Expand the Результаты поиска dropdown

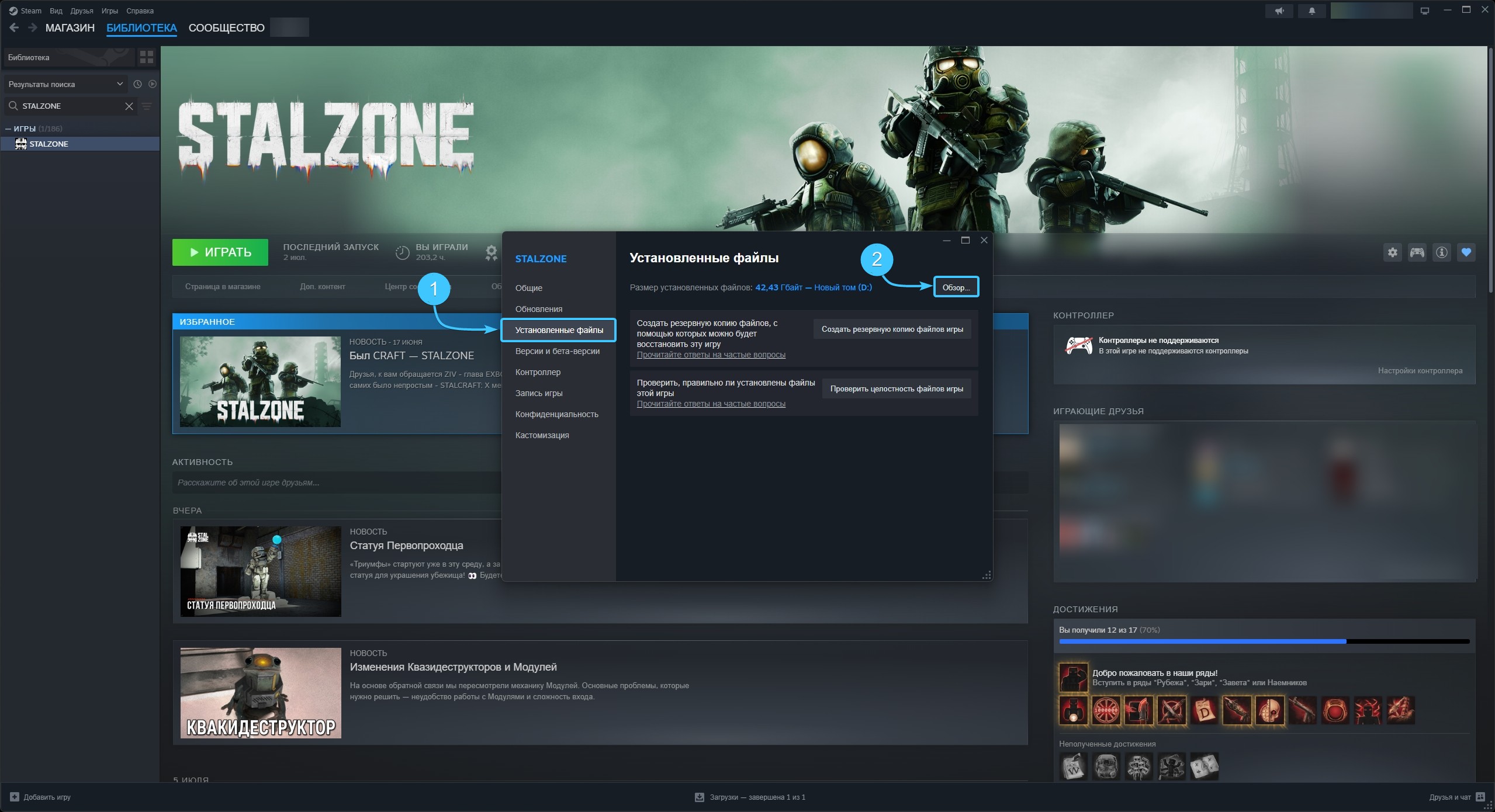65,84
